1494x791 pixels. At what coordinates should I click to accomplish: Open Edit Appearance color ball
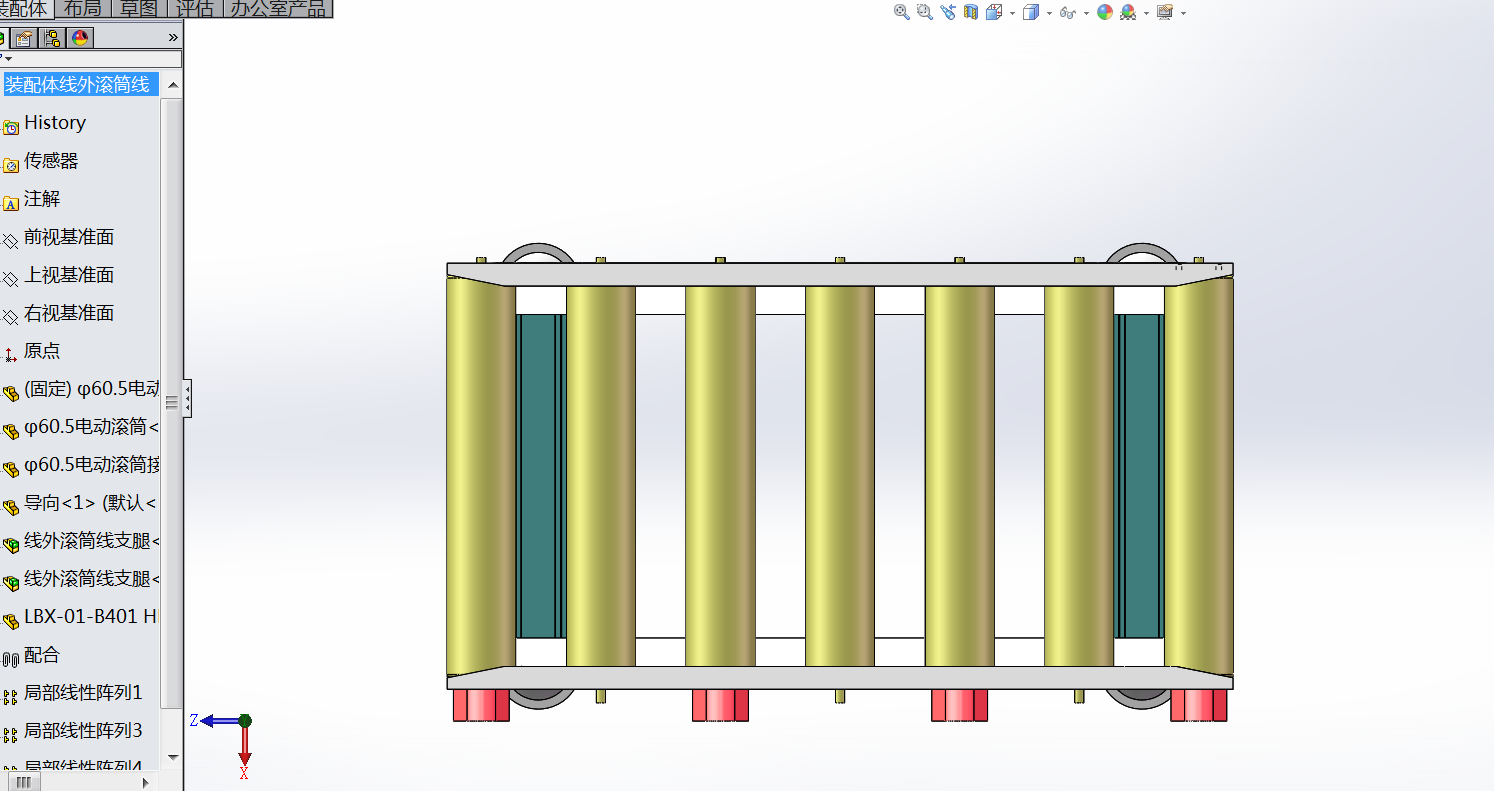point(1105,12)
